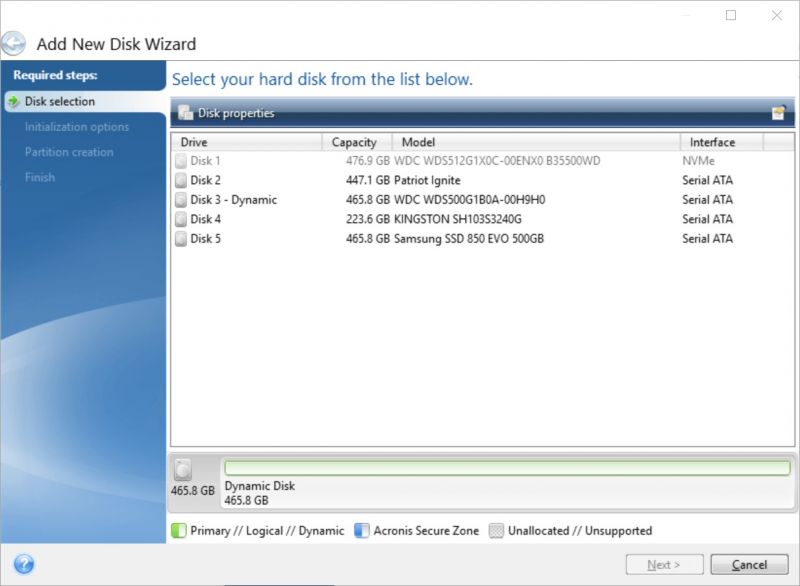The width and height of the screenshot is (800, 586).
Task: Select the Finish step in sidebar
Action: click(40, 177)
